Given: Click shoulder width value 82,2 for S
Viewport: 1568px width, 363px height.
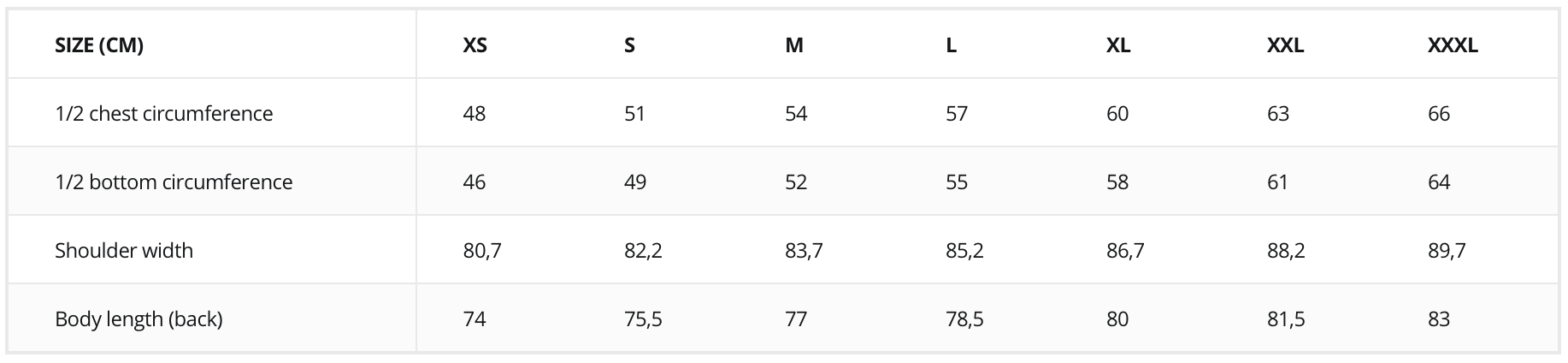Looking at the screenshot, I should [x=643, y=251].
